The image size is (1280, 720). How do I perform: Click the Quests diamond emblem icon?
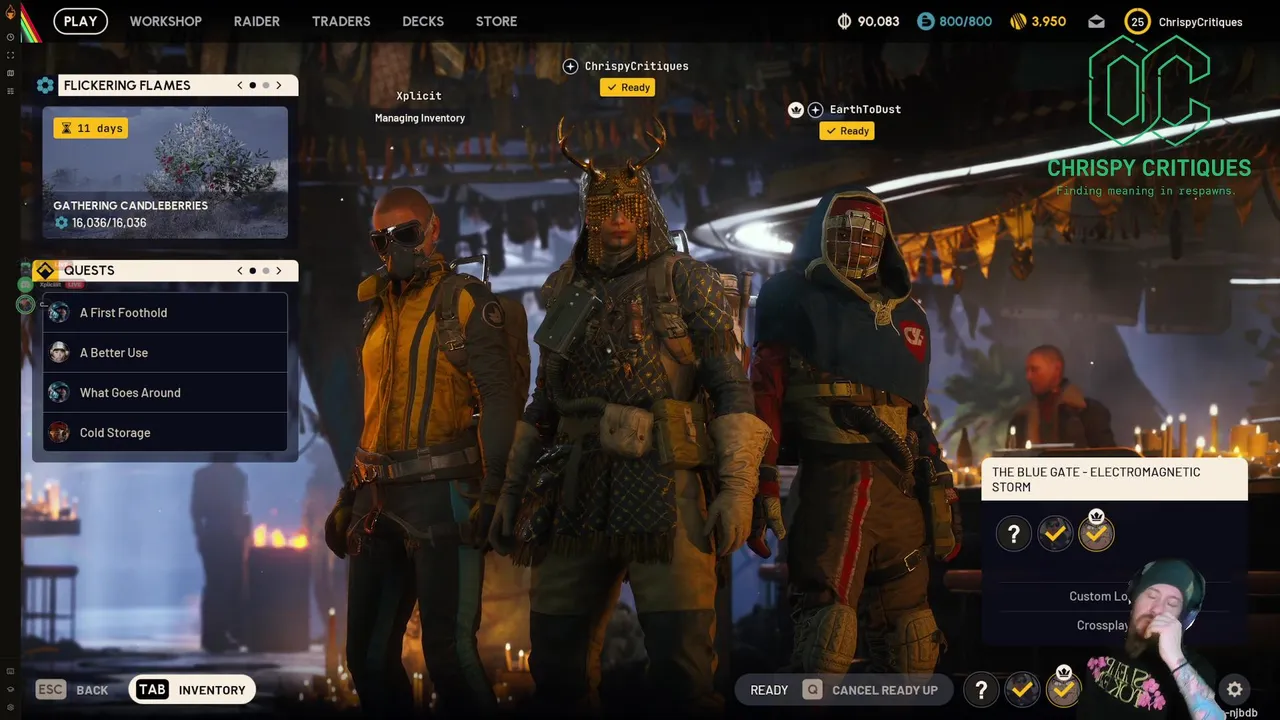(x=45, y=270)
